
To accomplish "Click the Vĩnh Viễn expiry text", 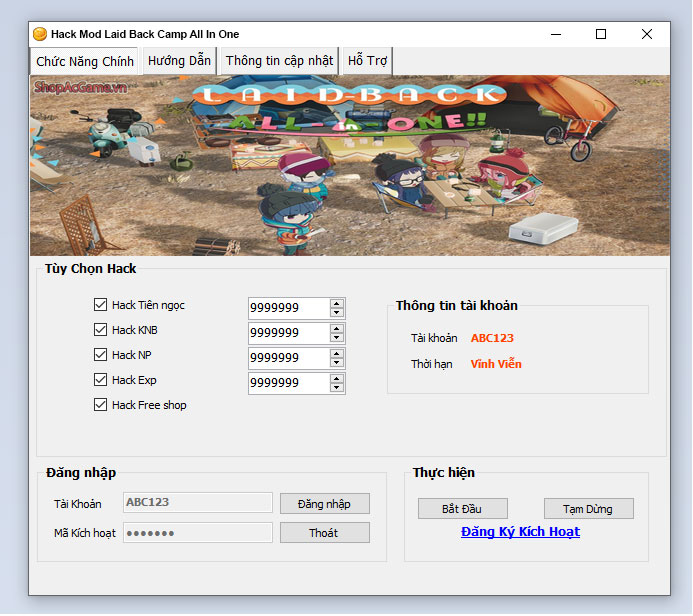I will [x=496, y=364].
